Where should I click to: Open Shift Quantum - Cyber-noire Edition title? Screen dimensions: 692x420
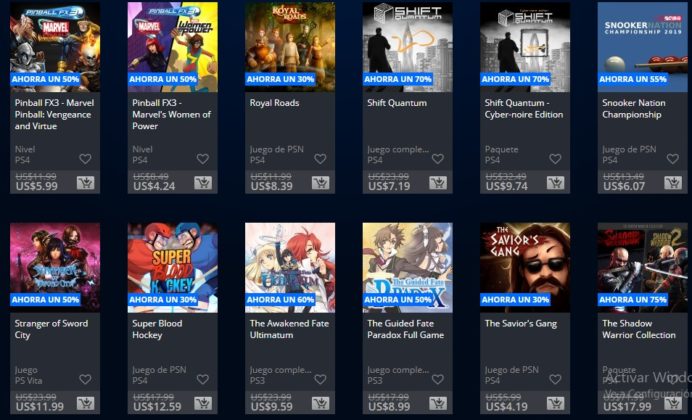pyautogui.click(x=524, y=109)
